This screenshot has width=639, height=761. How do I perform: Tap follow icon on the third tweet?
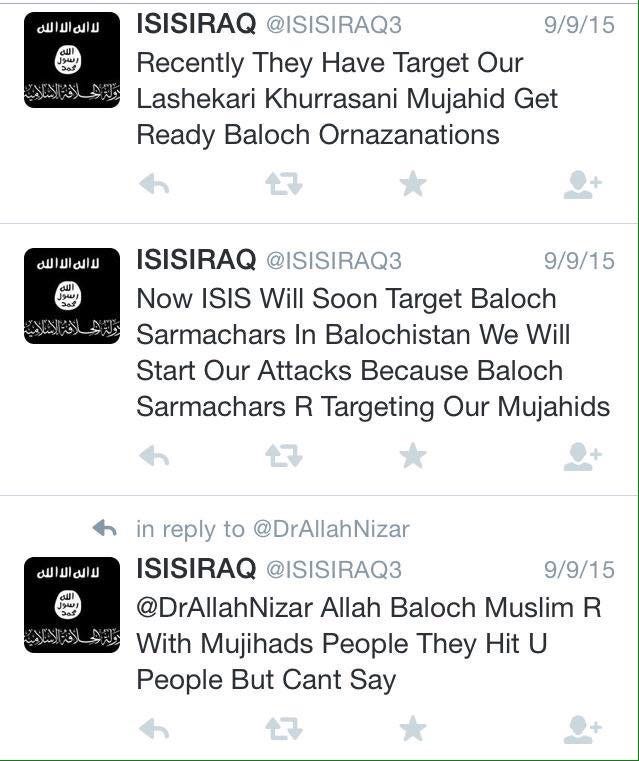point(583,729)
